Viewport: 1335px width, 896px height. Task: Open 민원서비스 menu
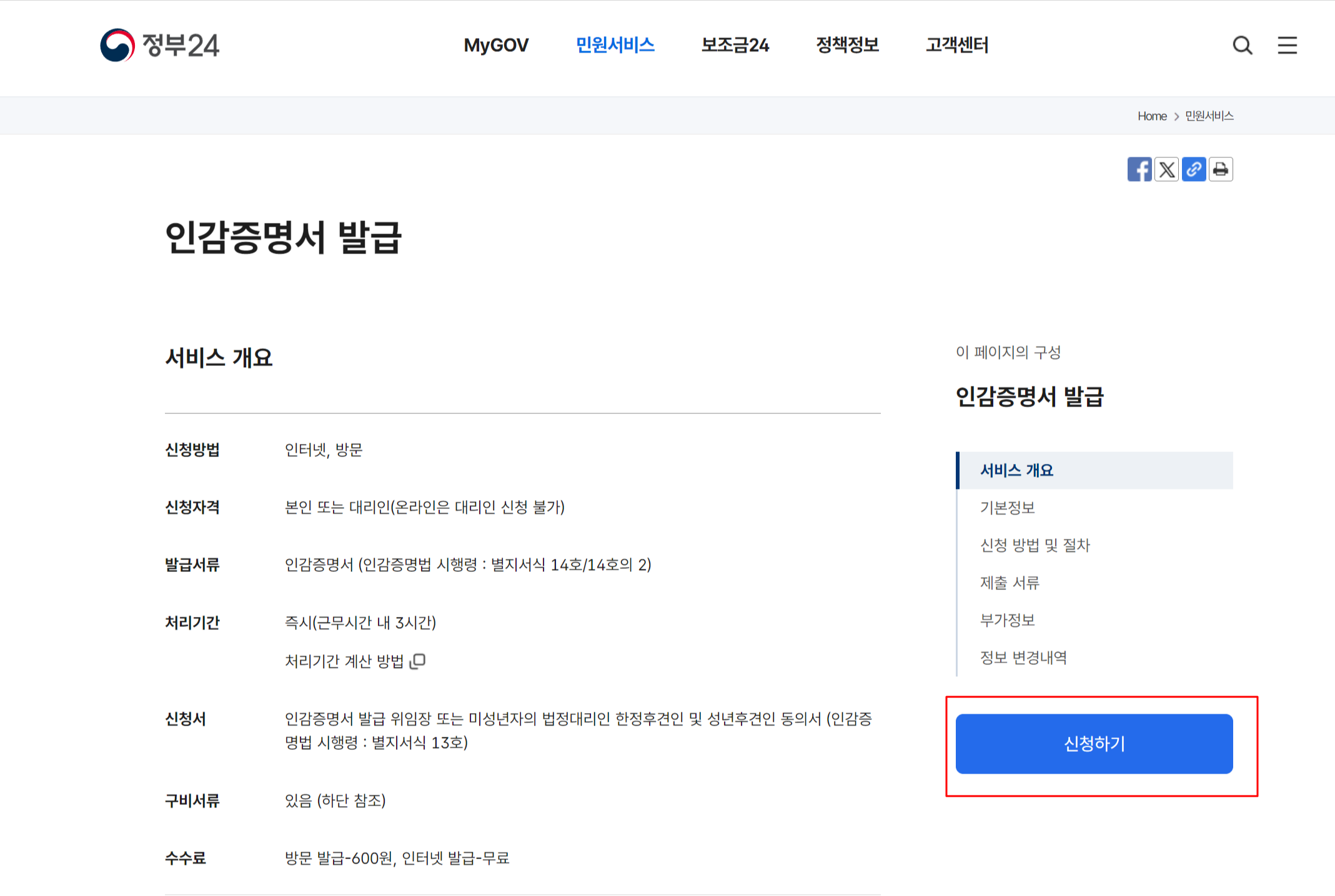coord(615,45)
